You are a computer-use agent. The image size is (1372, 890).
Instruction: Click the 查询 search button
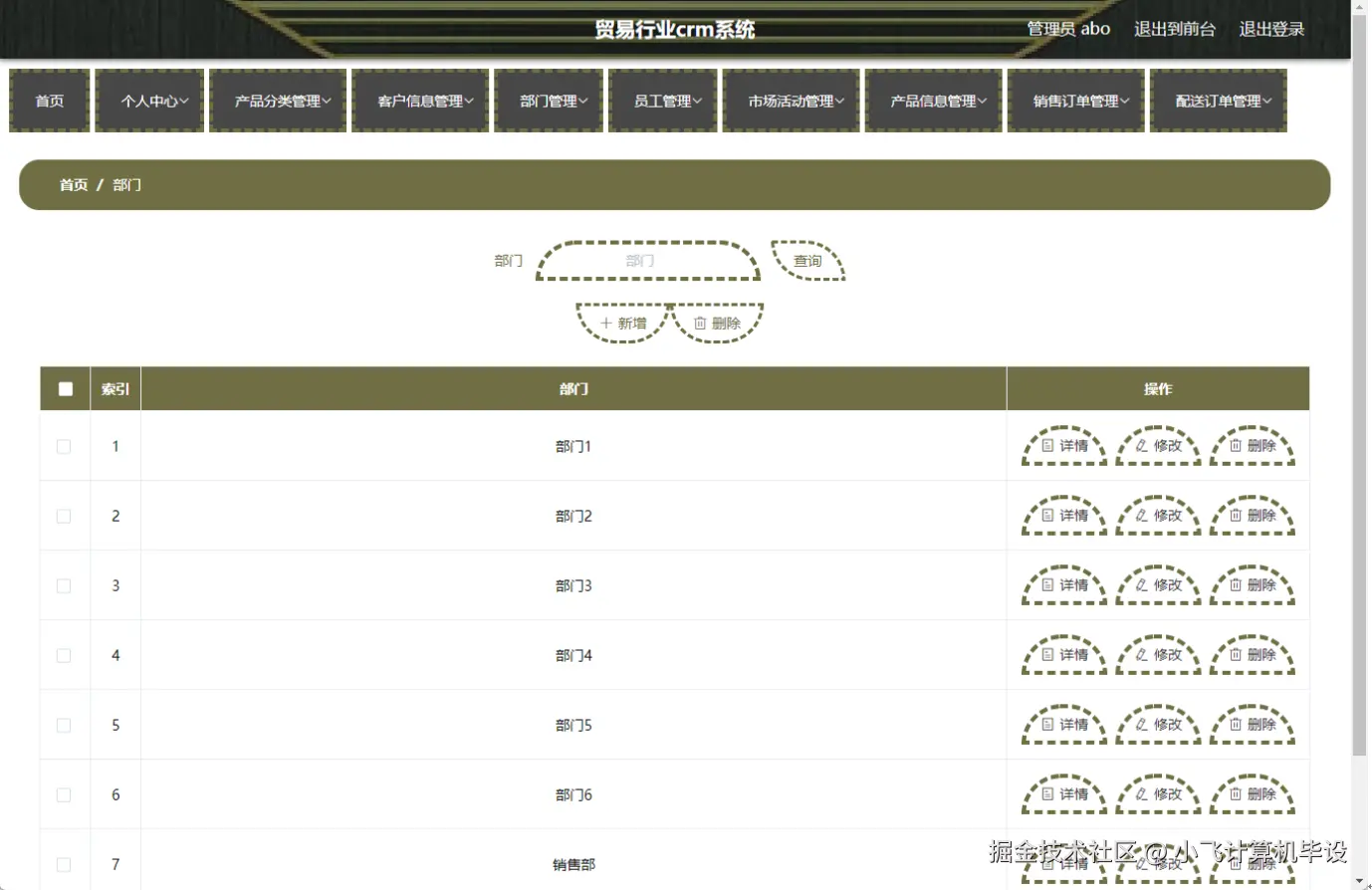[807, 261]
